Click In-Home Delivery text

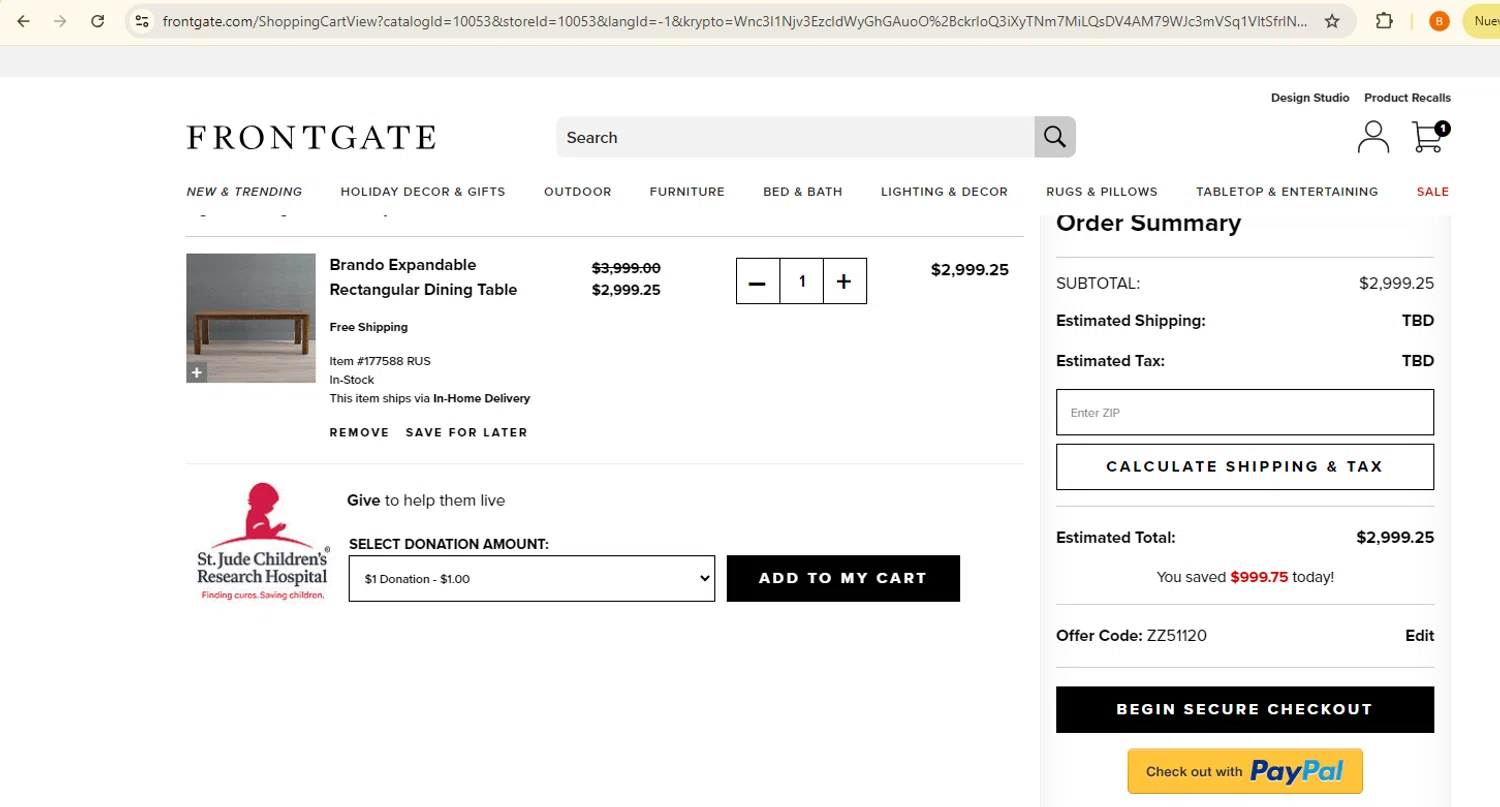pos(481,399)
